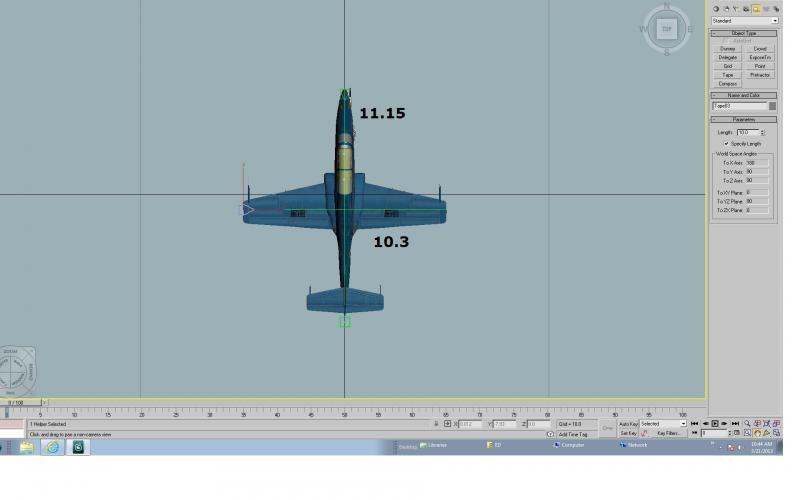Viewport: 800px width, 500px height.
Task: Open the Selected key filter dropdown
Action: tap(663, 424)
